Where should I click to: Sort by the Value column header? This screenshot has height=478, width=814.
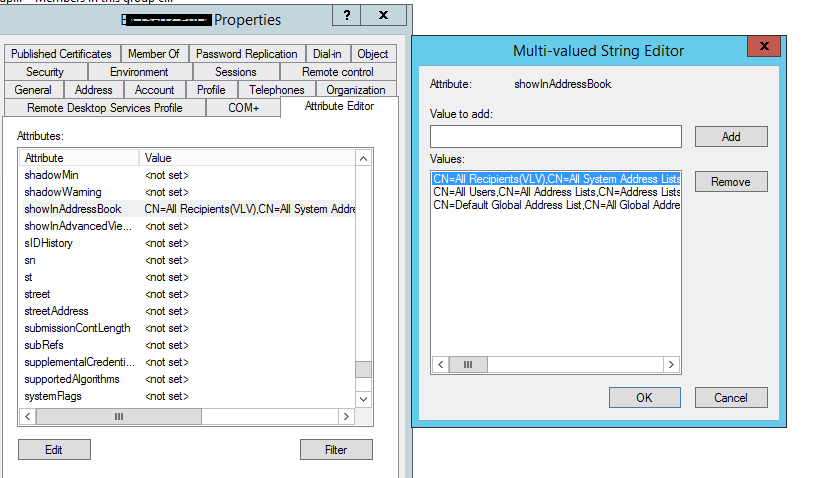[247, 158]
